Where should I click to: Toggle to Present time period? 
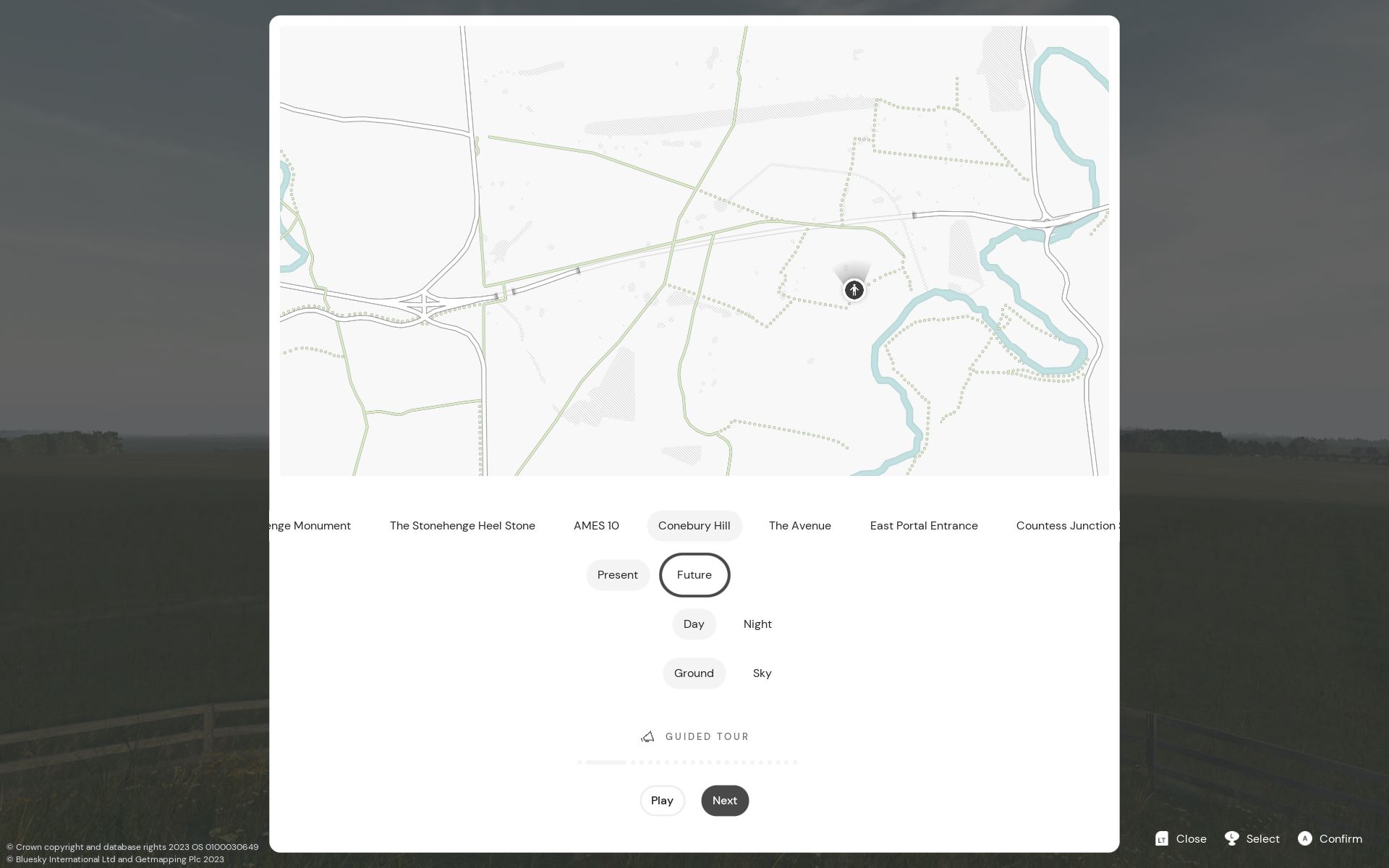click(617, 575)
